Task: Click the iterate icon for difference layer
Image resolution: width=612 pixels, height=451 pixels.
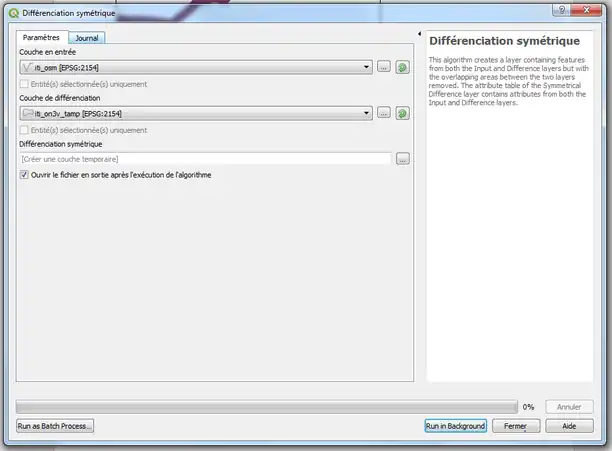Action: coord(402,113)
